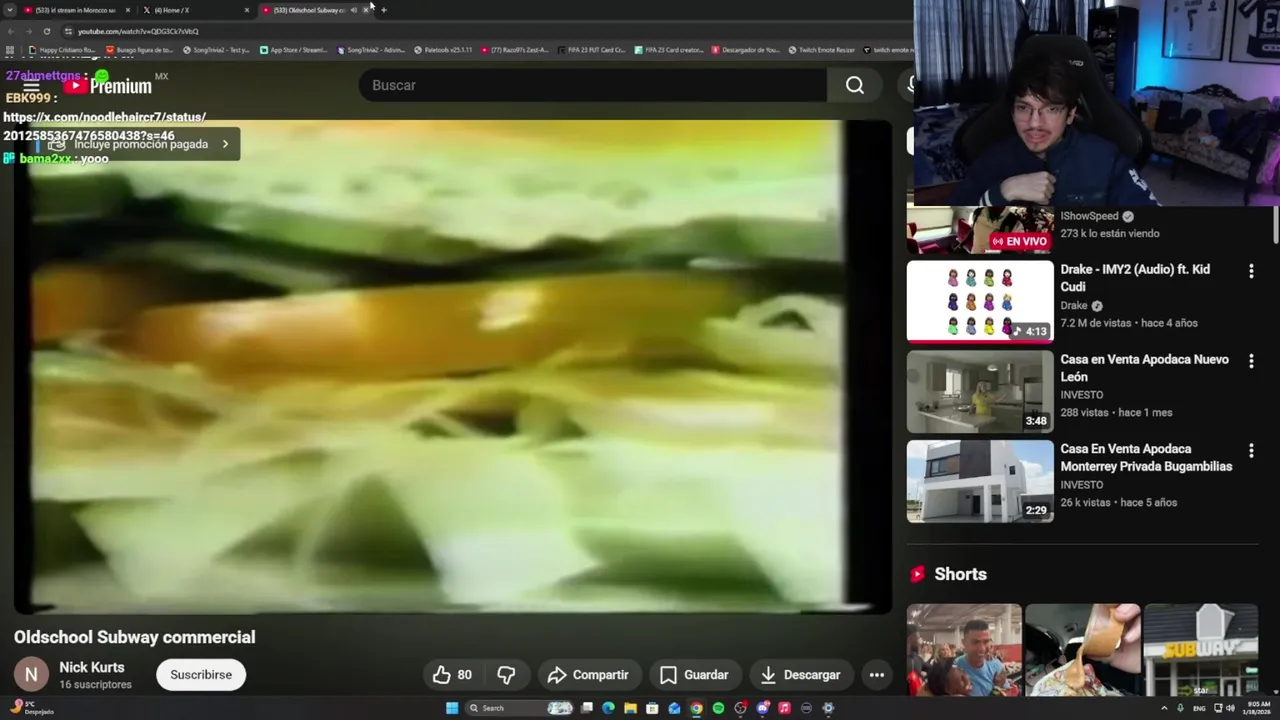Open the Apps grid in bookmarks bar
This screenshot has width=1280, height=720.
(x=10, y=50)
